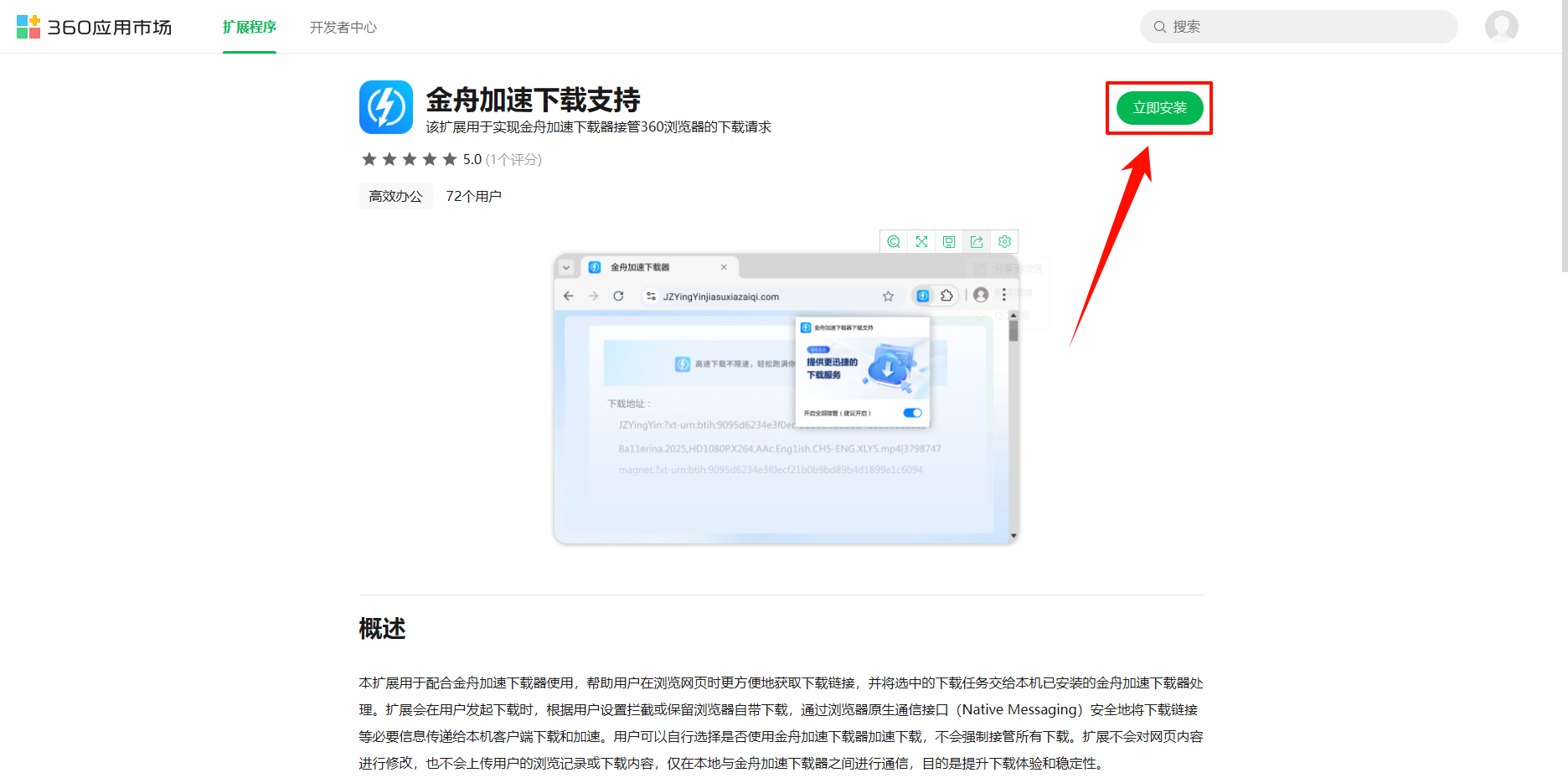This screenshot has height=783, width=1568.
Task: Open the gear settings icon above the preview
Action: pos(1004,242)
